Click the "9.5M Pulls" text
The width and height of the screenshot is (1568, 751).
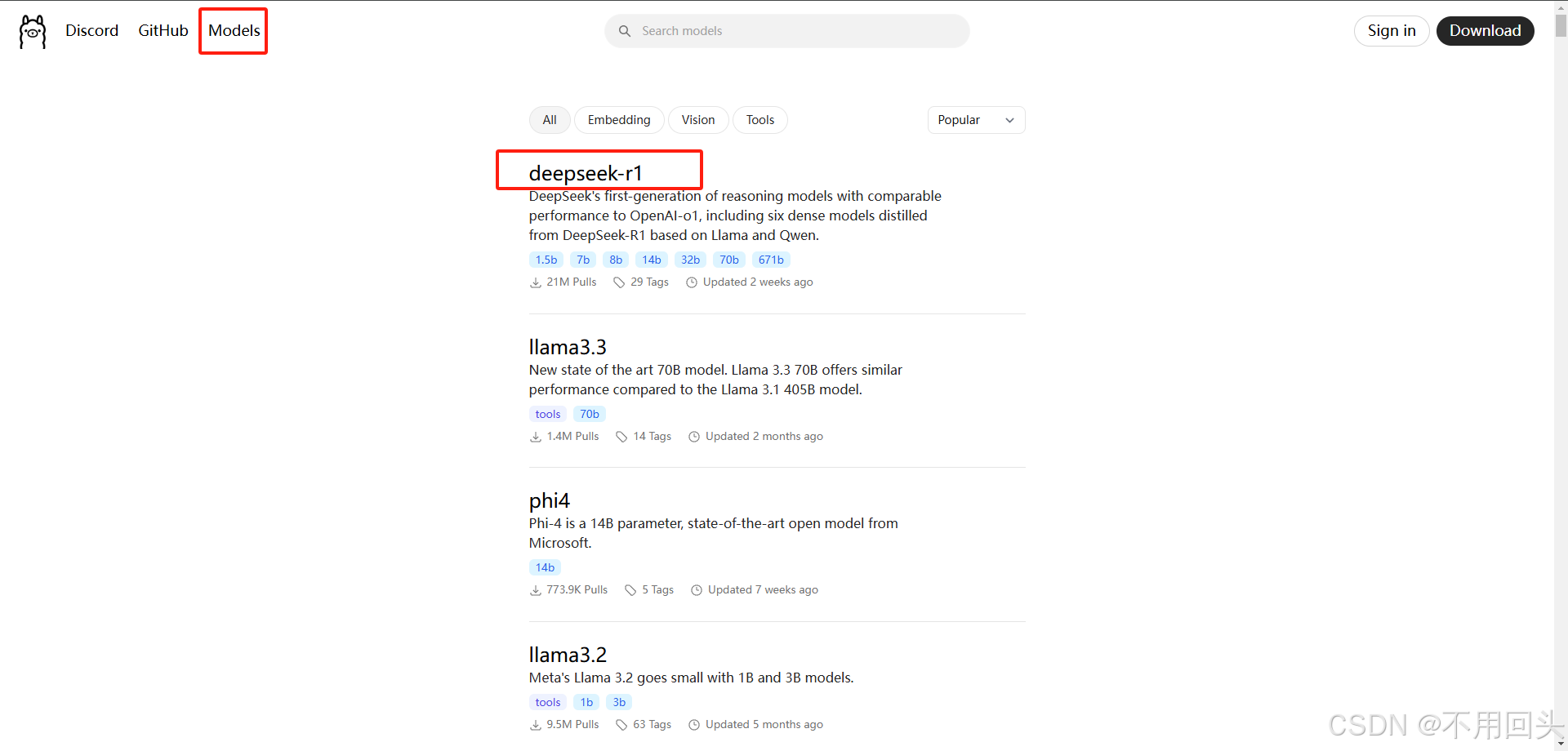[x=573, y=725]
